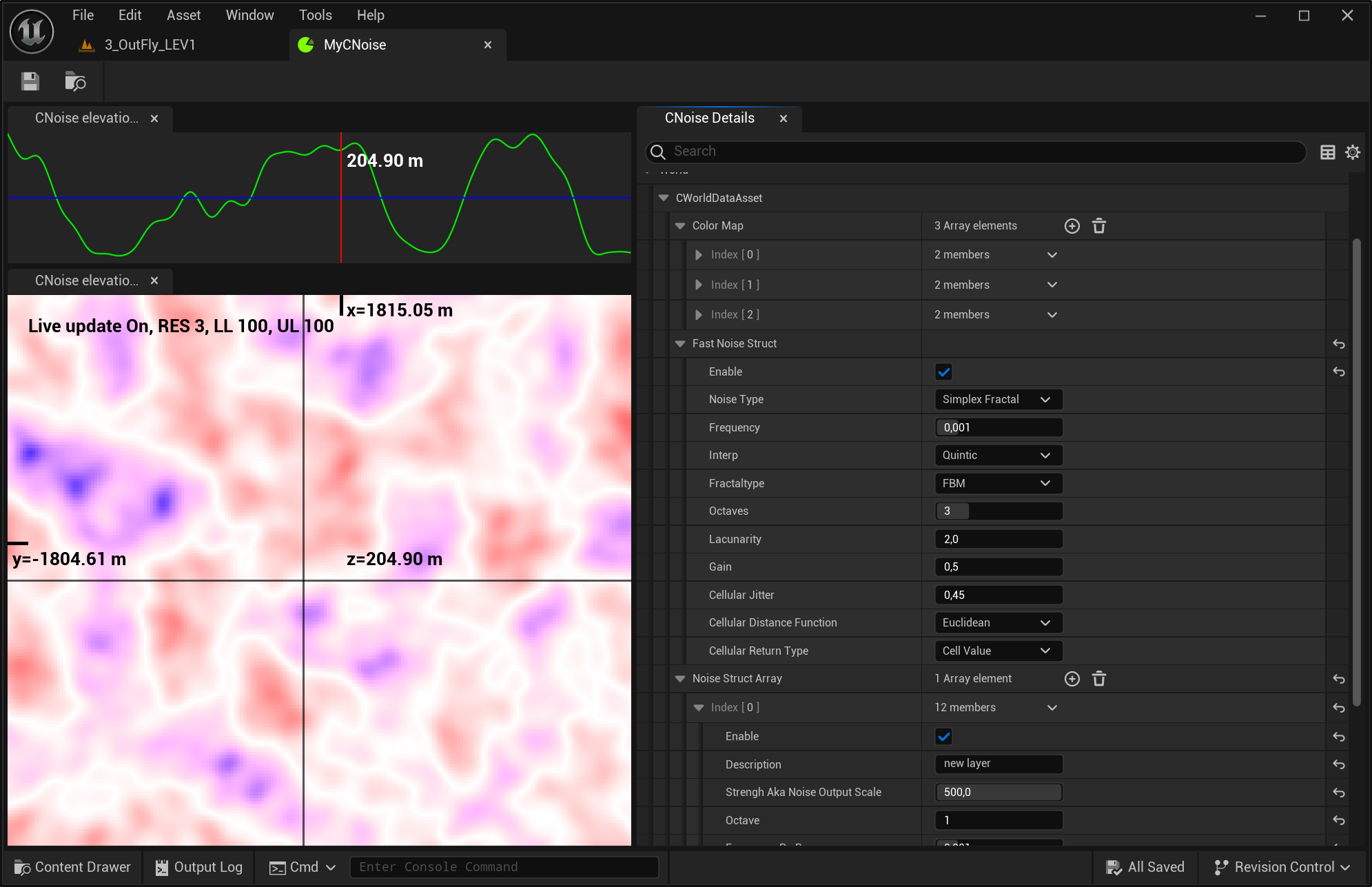Open Cellular Distance Function dropdown
The width and height of the screenshot is (1372, 887).
point(999,623)
